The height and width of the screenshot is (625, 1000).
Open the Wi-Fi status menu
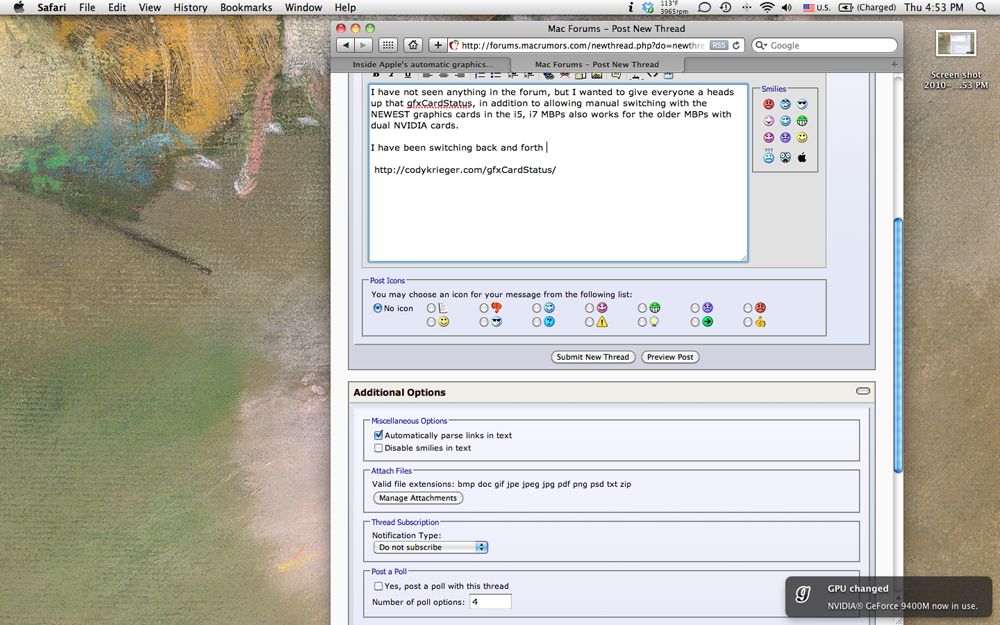(x=767, y=8)
